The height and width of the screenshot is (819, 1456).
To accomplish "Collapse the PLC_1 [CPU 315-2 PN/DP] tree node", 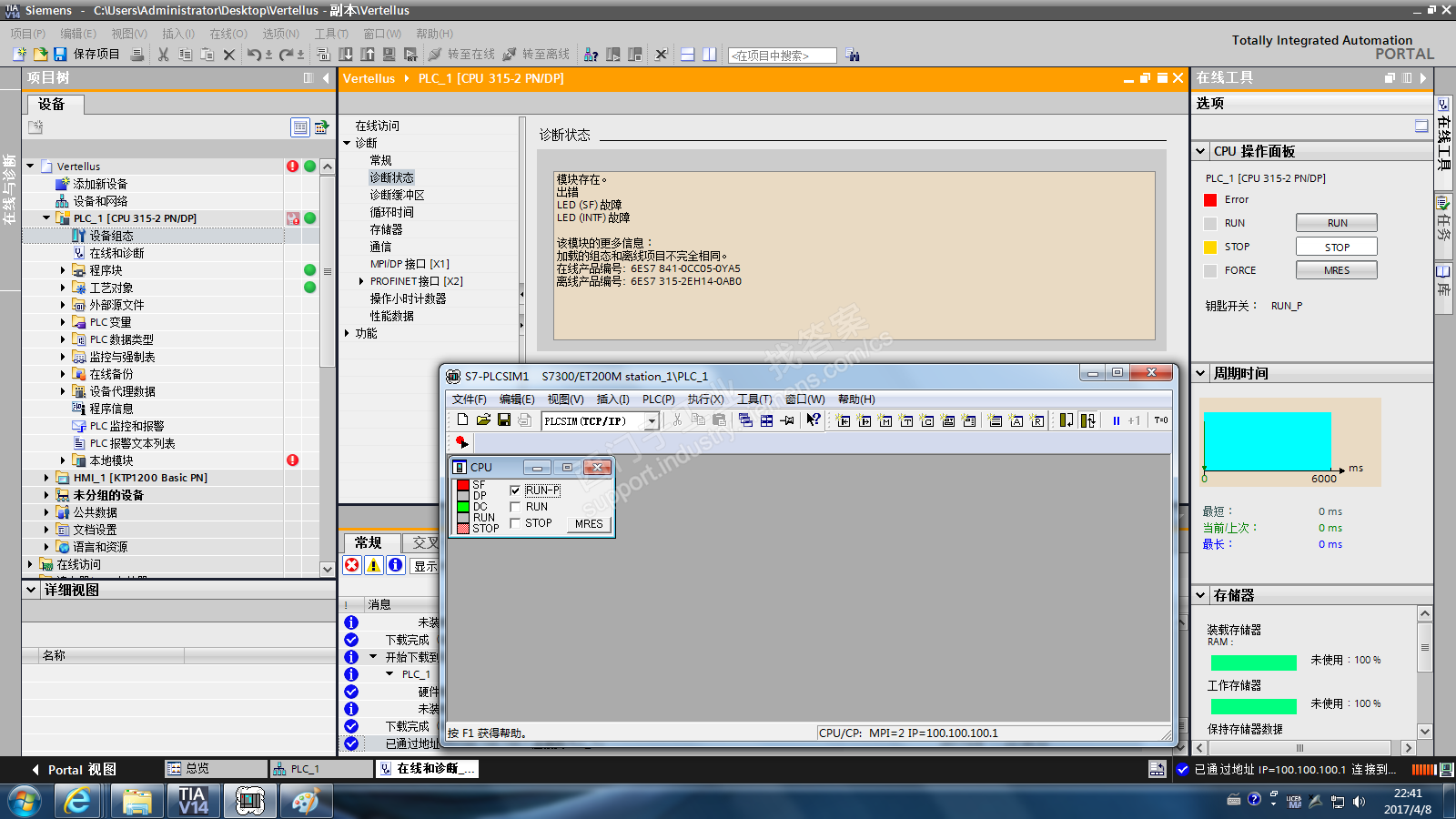I will click(x=46, y=218).
